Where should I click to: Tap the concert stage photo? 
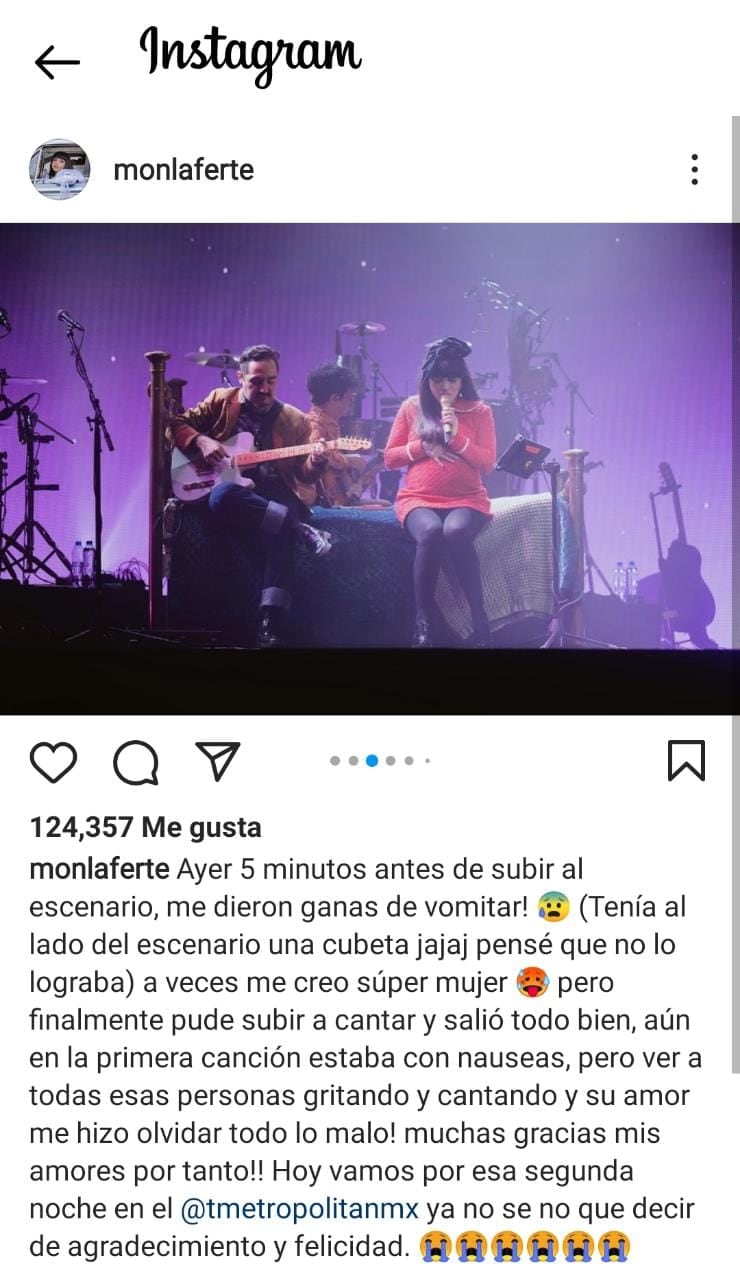click(370, 468)
